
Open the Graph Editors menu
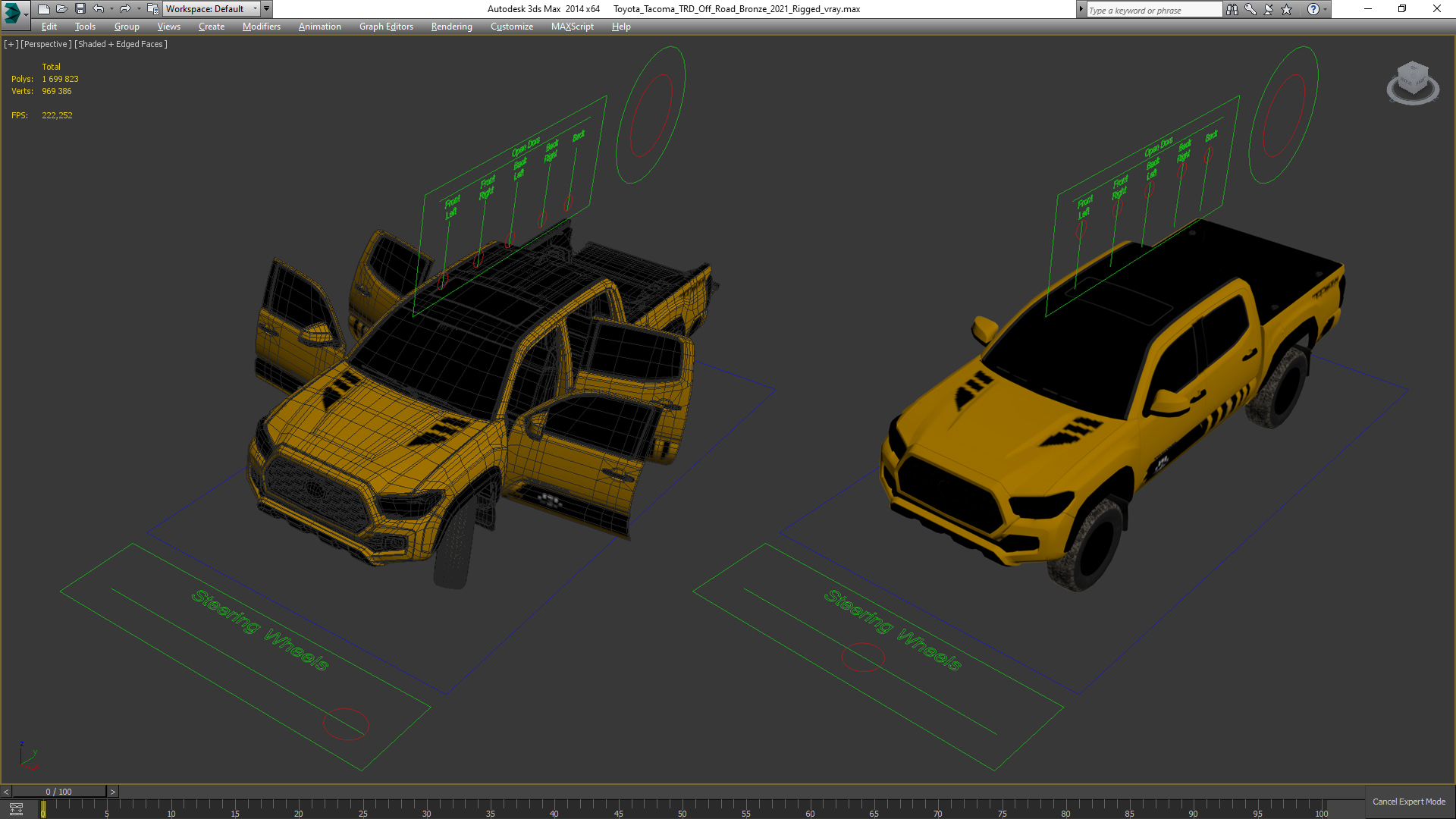coord(386,27)
